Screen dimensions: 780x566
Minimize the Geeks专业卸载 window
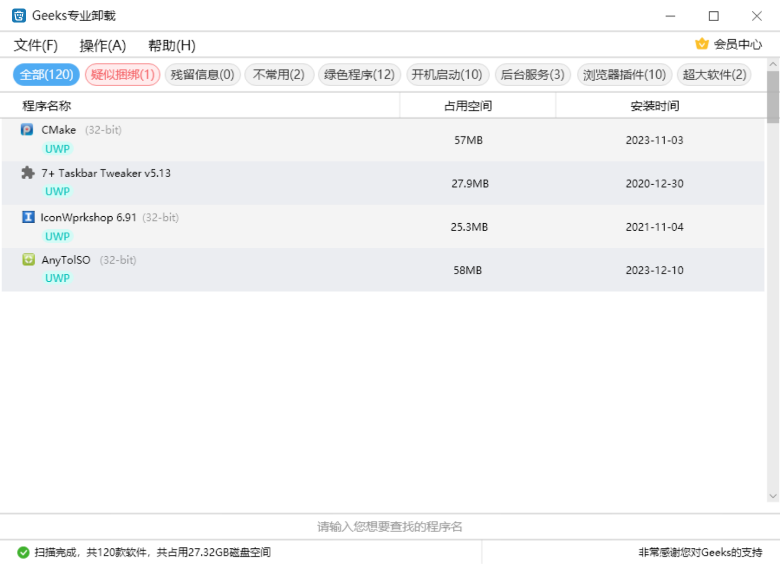click(x=670, y=16)
